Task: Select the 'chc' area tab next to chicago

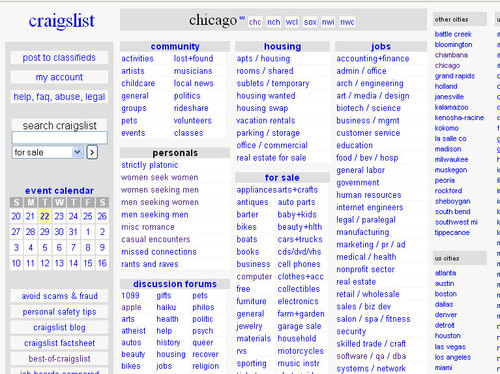Action: [x=255, y=22]
